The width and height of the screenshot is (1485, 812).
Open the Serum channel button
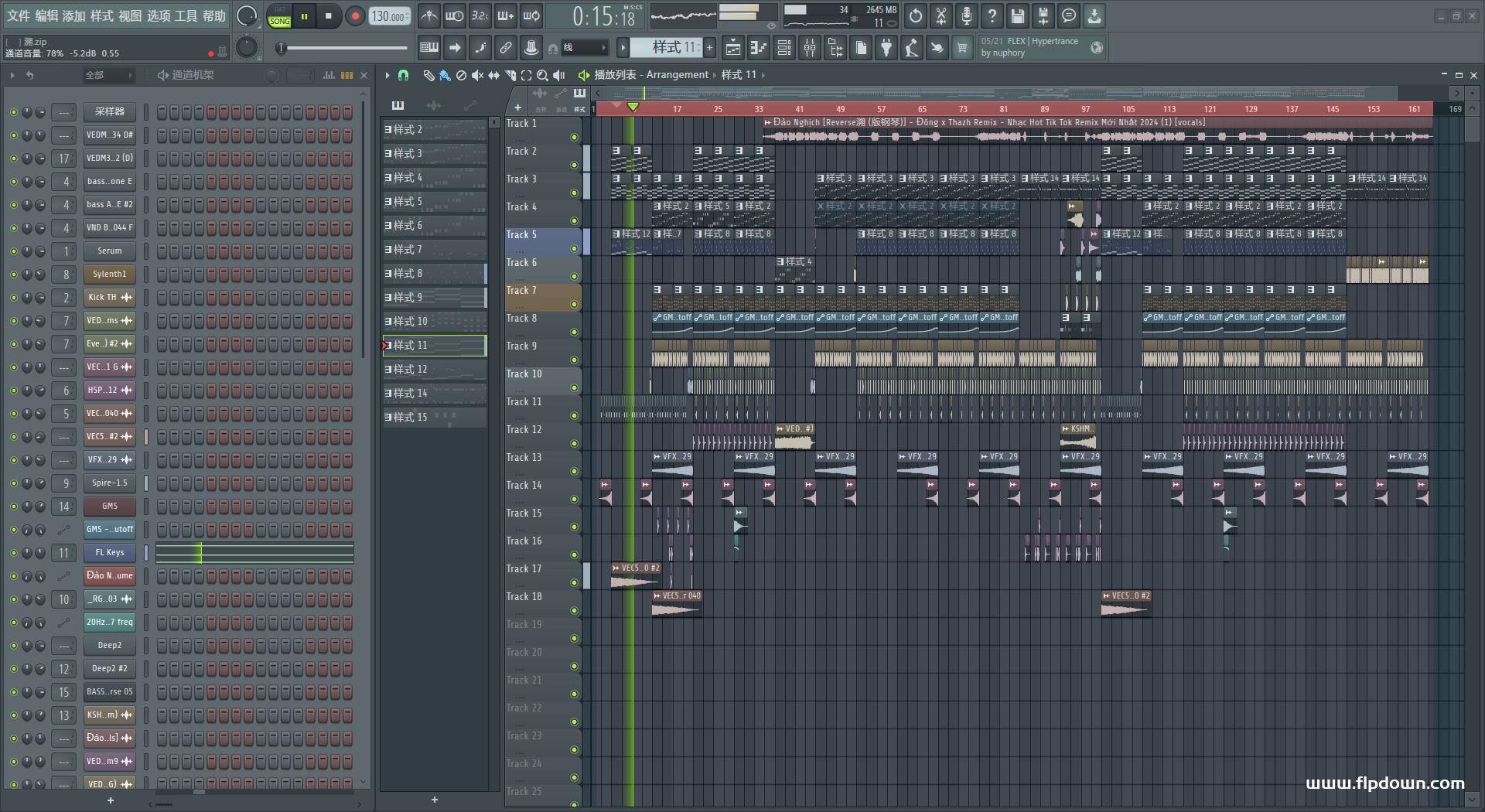110,251
